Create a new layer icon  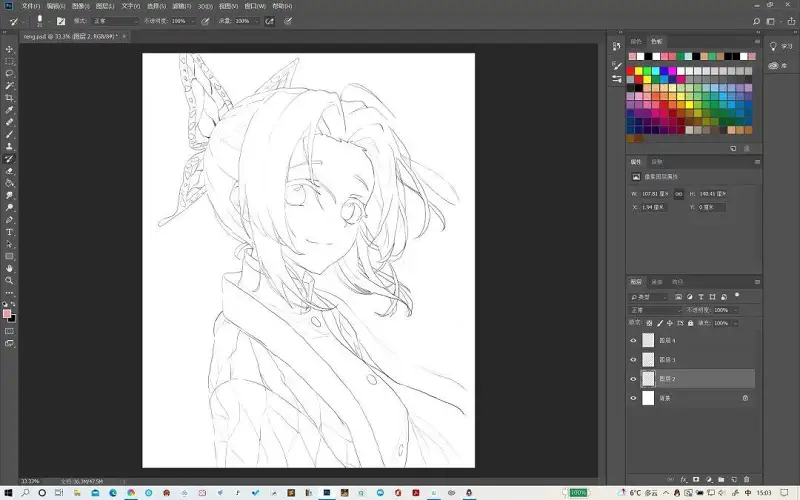point(734,480)
